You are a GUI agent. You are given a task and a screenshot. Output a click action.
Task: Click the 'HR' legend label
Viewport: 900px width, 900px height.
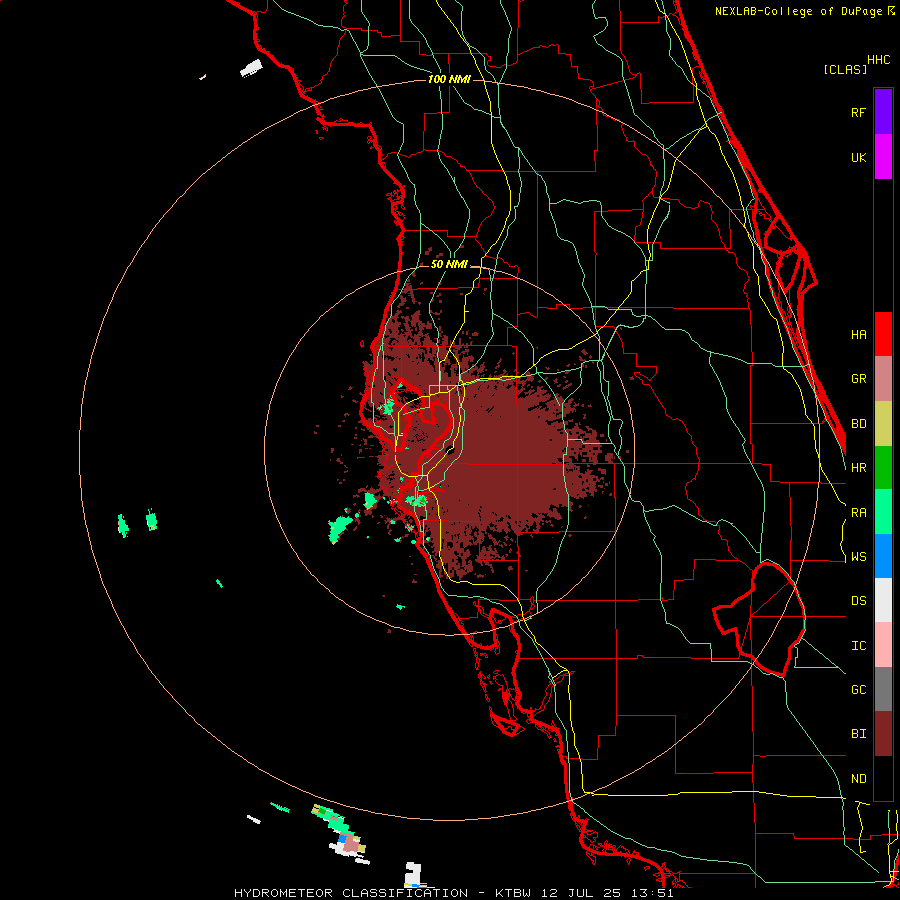pyautogui.click(x=858, y=468)
